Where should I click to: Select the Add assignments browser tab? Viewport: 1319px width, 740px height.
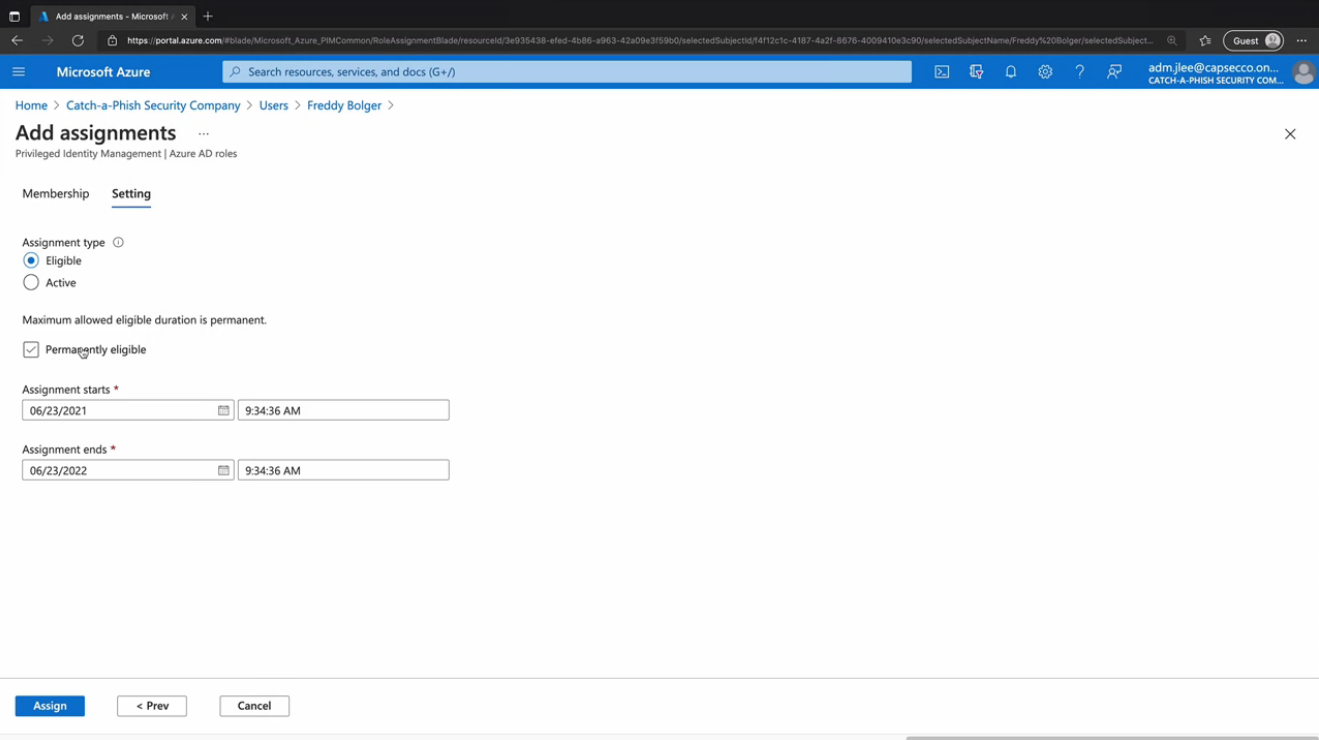pos(113,17)
